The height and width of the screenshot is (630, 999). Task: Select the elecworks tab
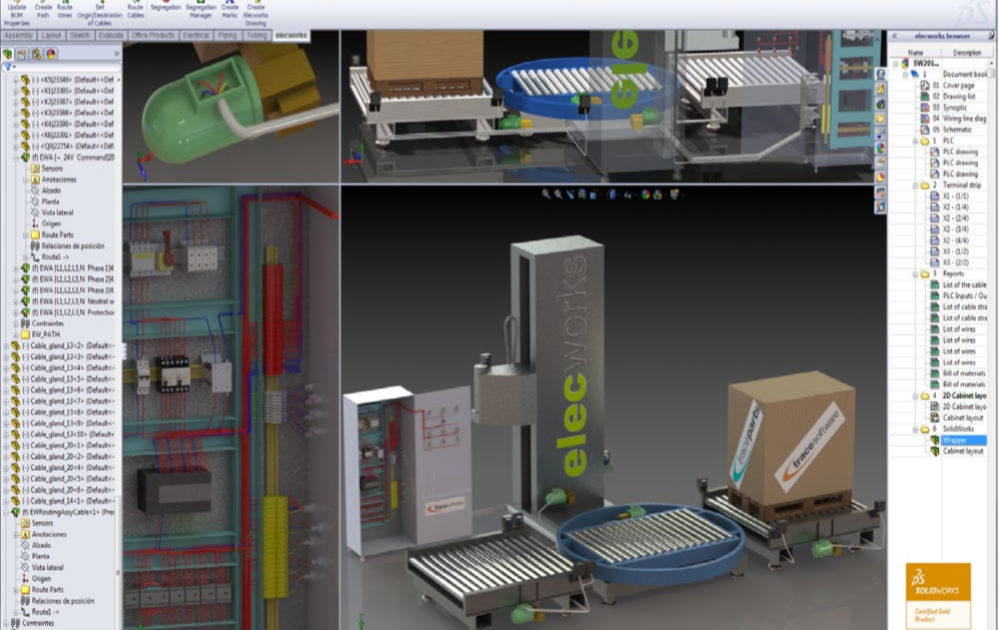coord(291,36)
